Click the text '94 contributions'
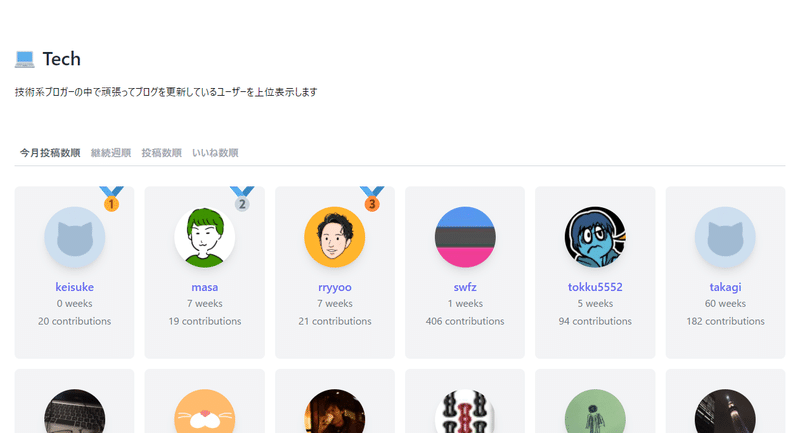Image resolution: width=800 pixels, height=433 pixels. (x=595, y=321)
